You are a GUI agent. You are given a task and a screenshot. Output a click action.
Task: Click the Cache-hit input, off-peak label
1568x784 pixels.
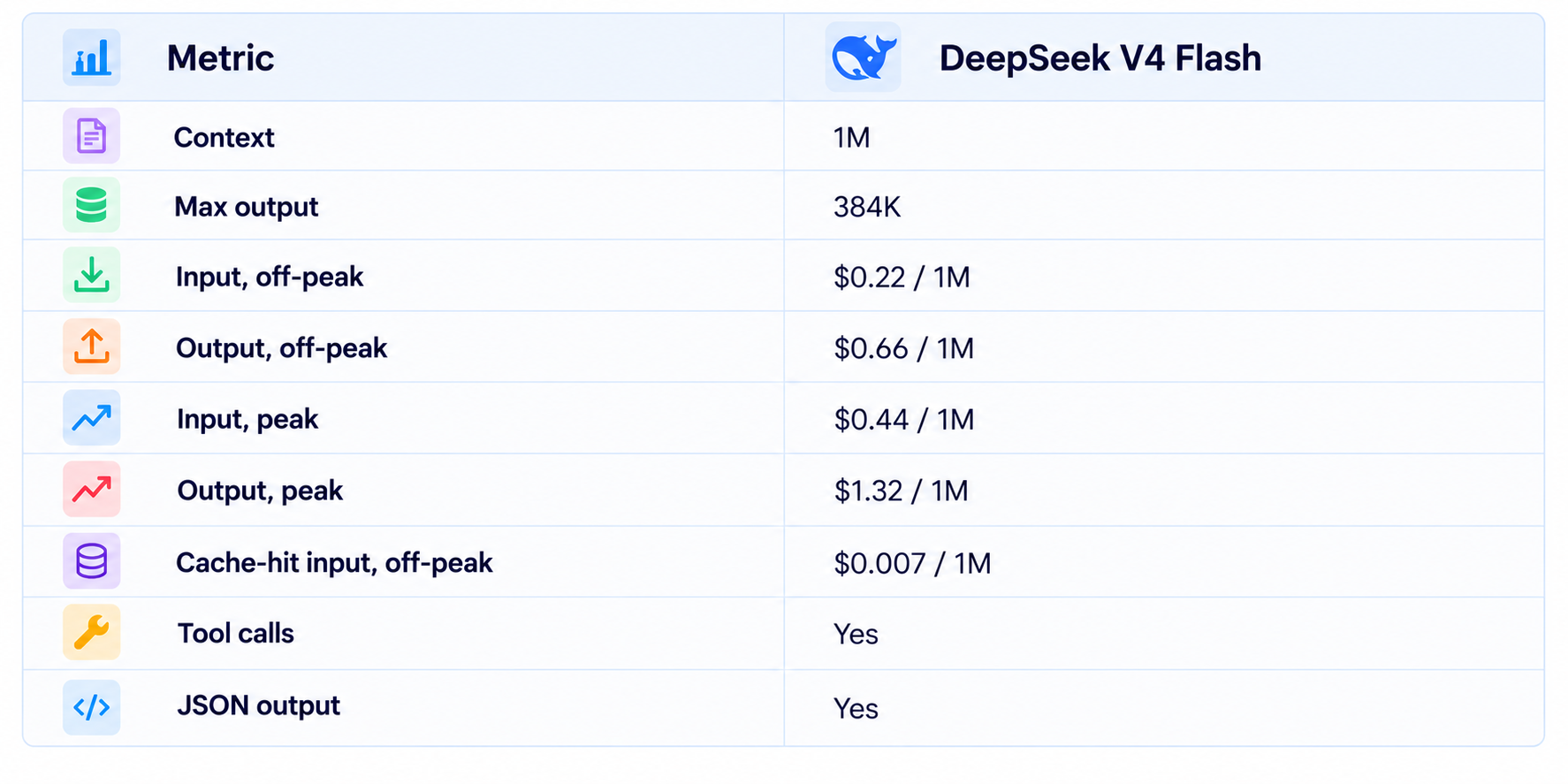coord(334,562)
